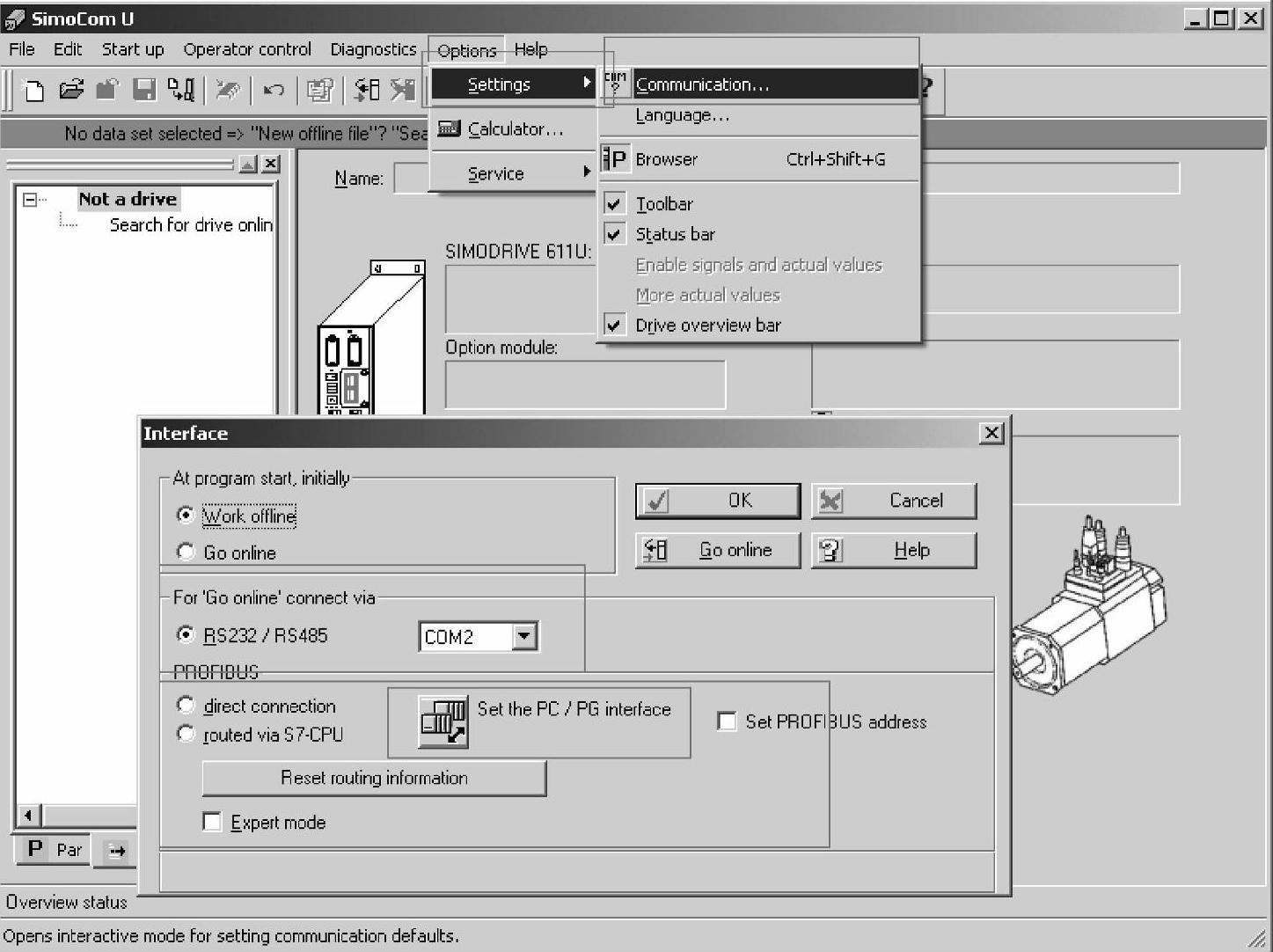Open the Diagnostics menu
The height and width of the screenshot is (952, 1273).
(373, 49)
